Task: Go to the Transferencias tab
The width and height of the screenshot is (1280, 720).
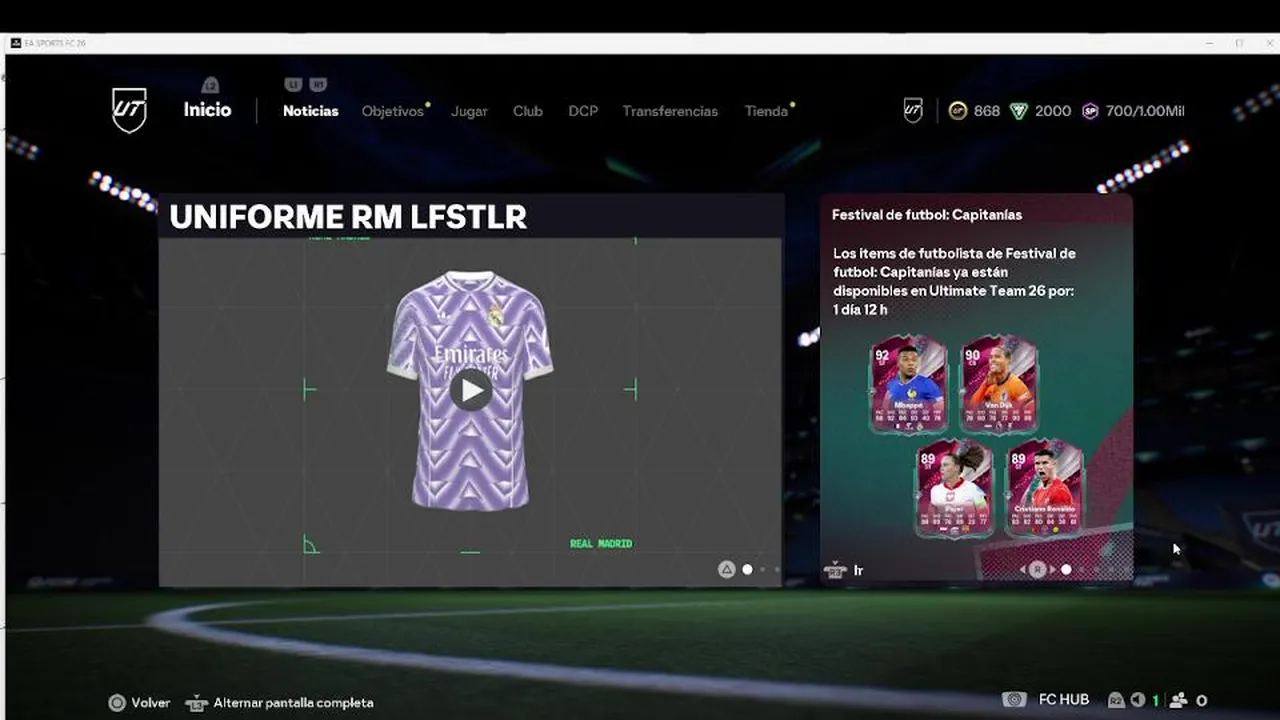Action: coord(670,111)
